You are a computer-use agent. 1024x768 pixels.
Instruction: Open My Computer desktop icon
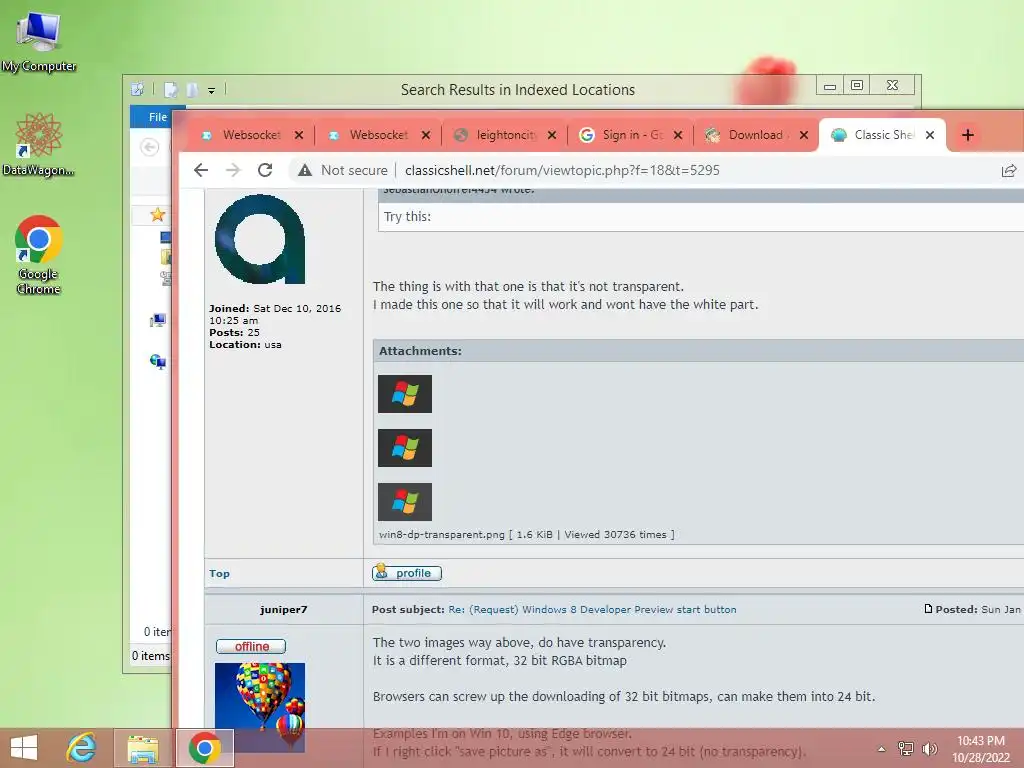pyautogui.click(x=38, y=42)
